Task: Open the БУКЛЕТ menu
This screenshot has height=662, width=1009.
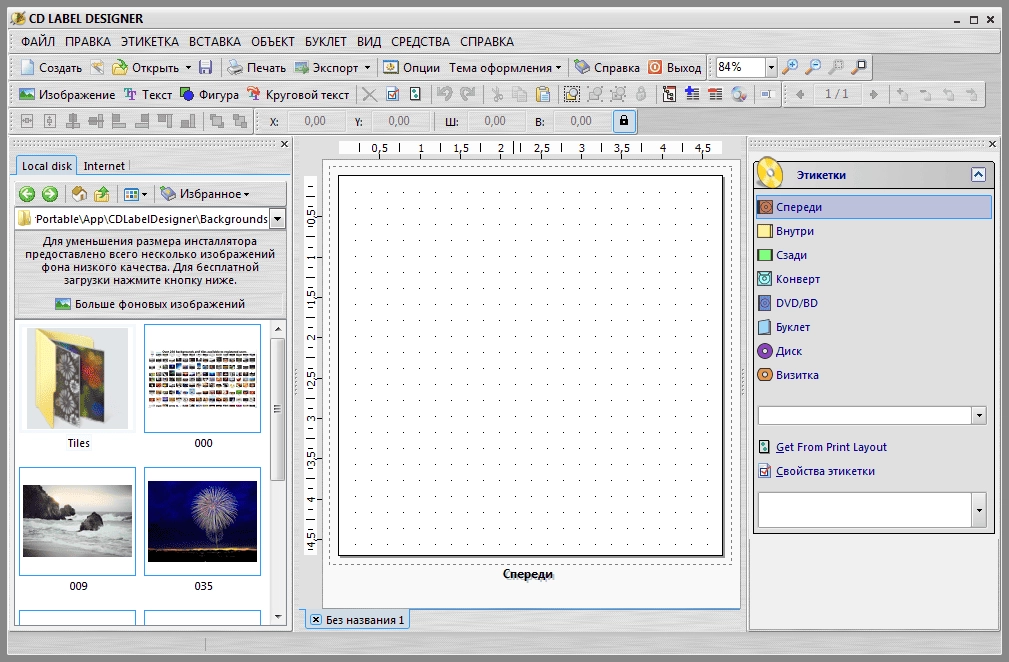Action: (x=326, y=42)
